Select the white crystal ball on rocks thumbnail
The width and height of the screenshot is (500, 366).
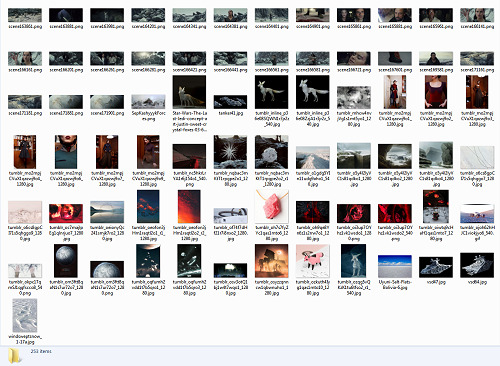coord(272,152)
